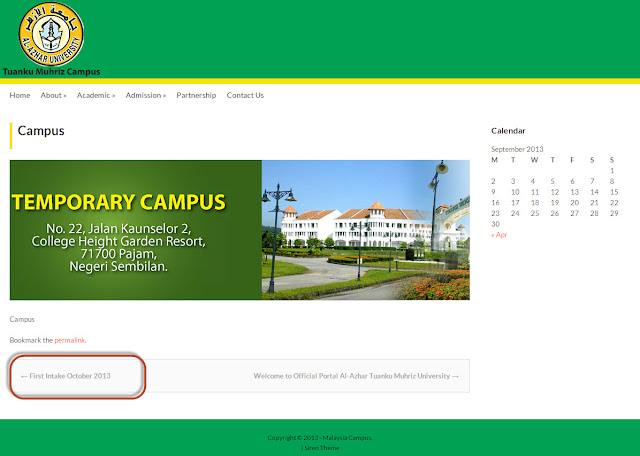
Task: Open the Partnership page
Action: coord(196,95)
